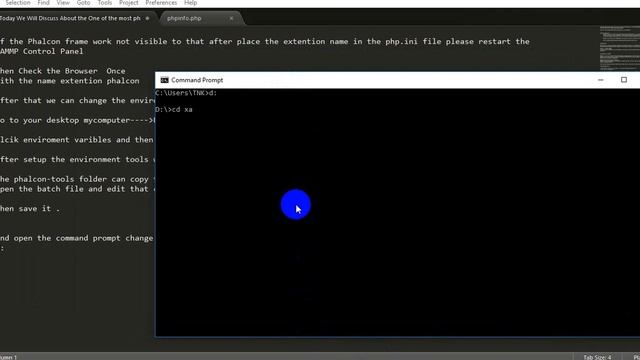Click the 'AMMP Control Panel' text line
The width and height of the screenshot is (640, 360).
(42, 51)
